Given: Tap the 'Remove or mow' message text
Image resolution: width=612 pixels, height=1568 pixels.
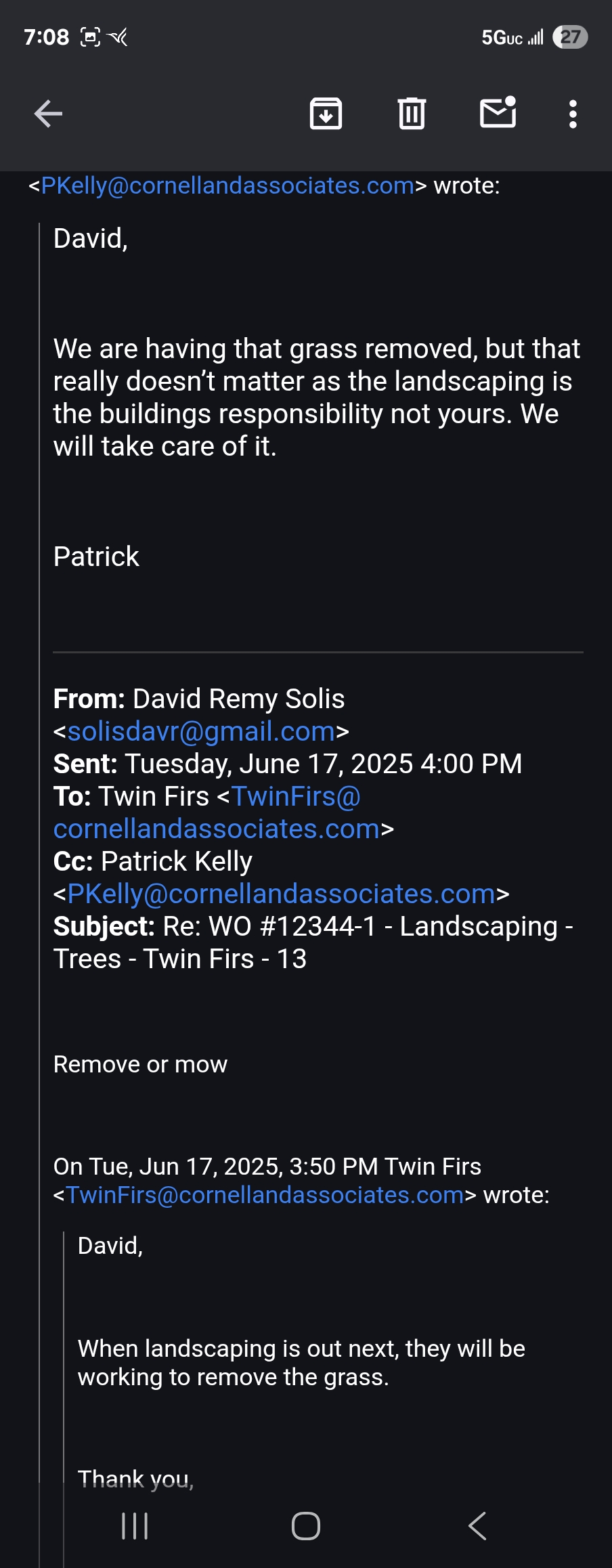Looking at the screenshot, I should pos(140,1064).
